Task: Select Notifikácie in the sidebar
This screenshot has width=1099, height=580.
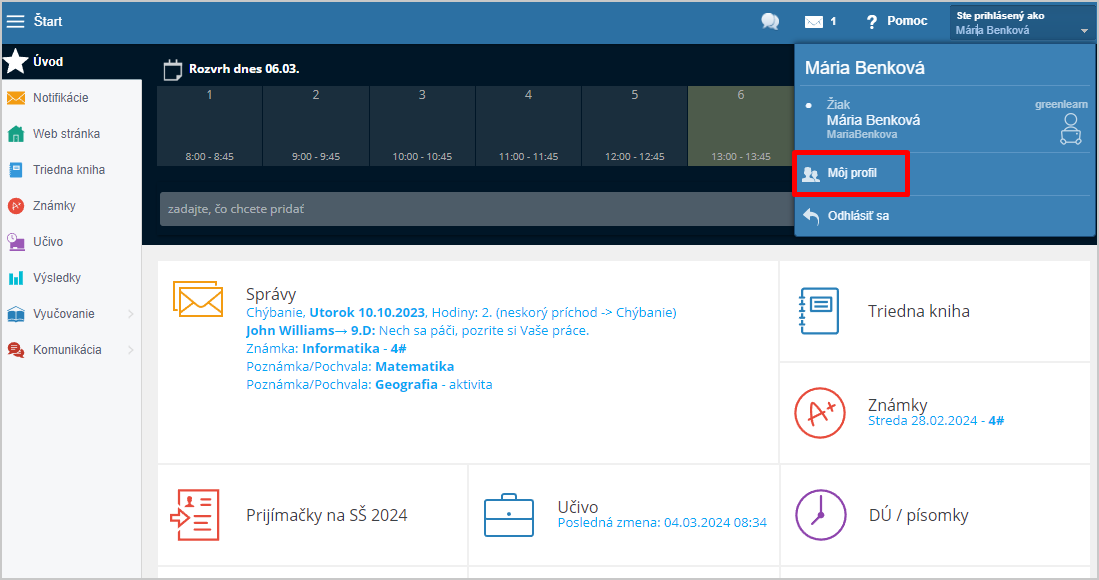Action: click(x=60, y=98)
